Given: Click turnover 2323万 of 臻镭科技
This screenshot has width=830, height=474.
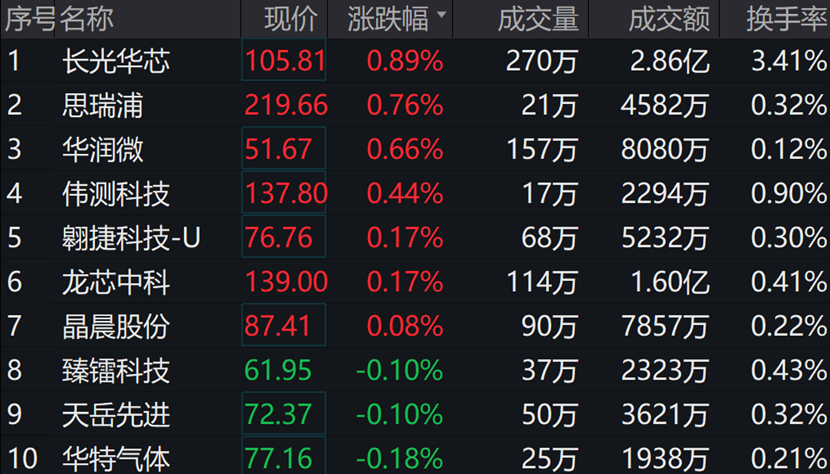Looking at the screenshot, I should (x=665, y=370).
